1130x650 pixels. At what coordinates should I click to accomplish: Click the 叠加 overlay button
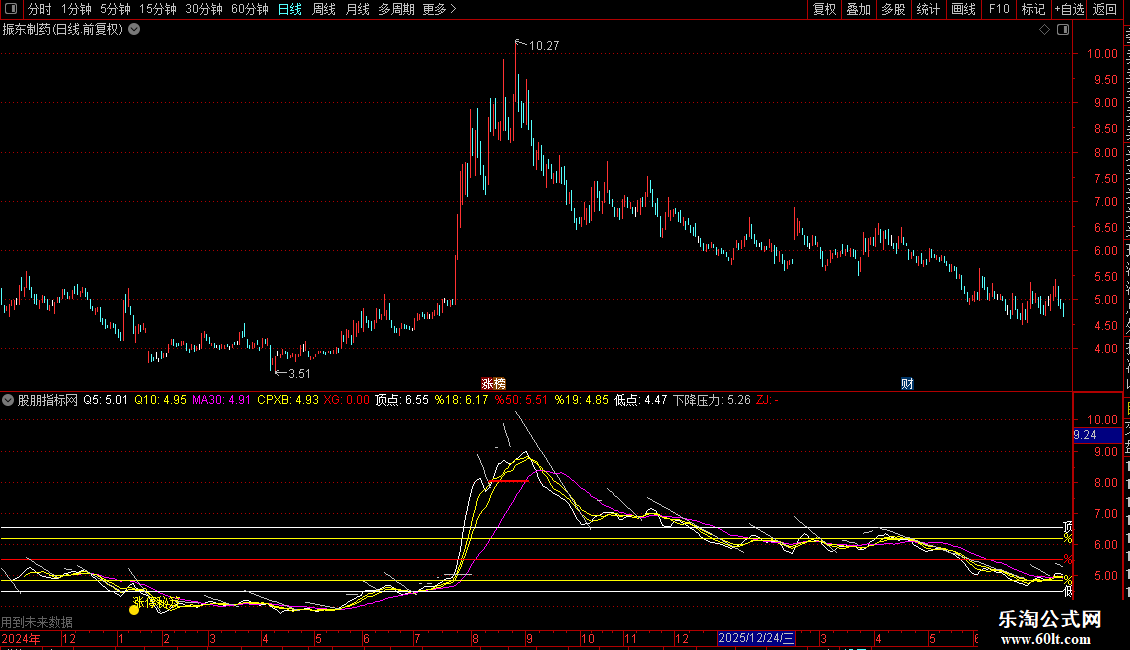click(858, 9)
